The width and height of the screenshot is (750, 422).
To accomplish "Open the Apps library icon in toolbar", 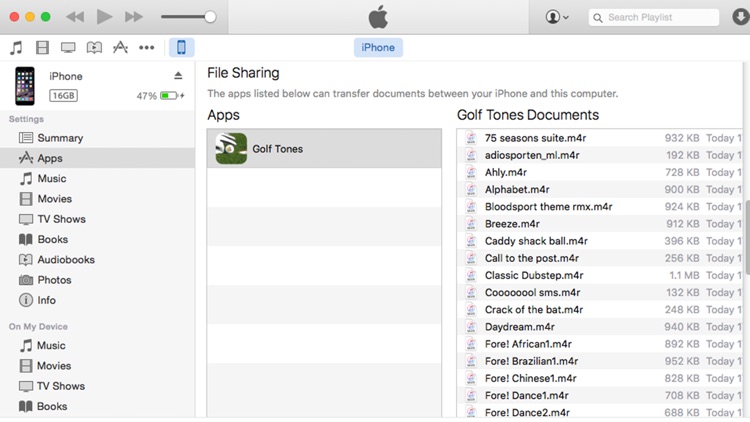I will pyautogui.click(x=120, y=47).
